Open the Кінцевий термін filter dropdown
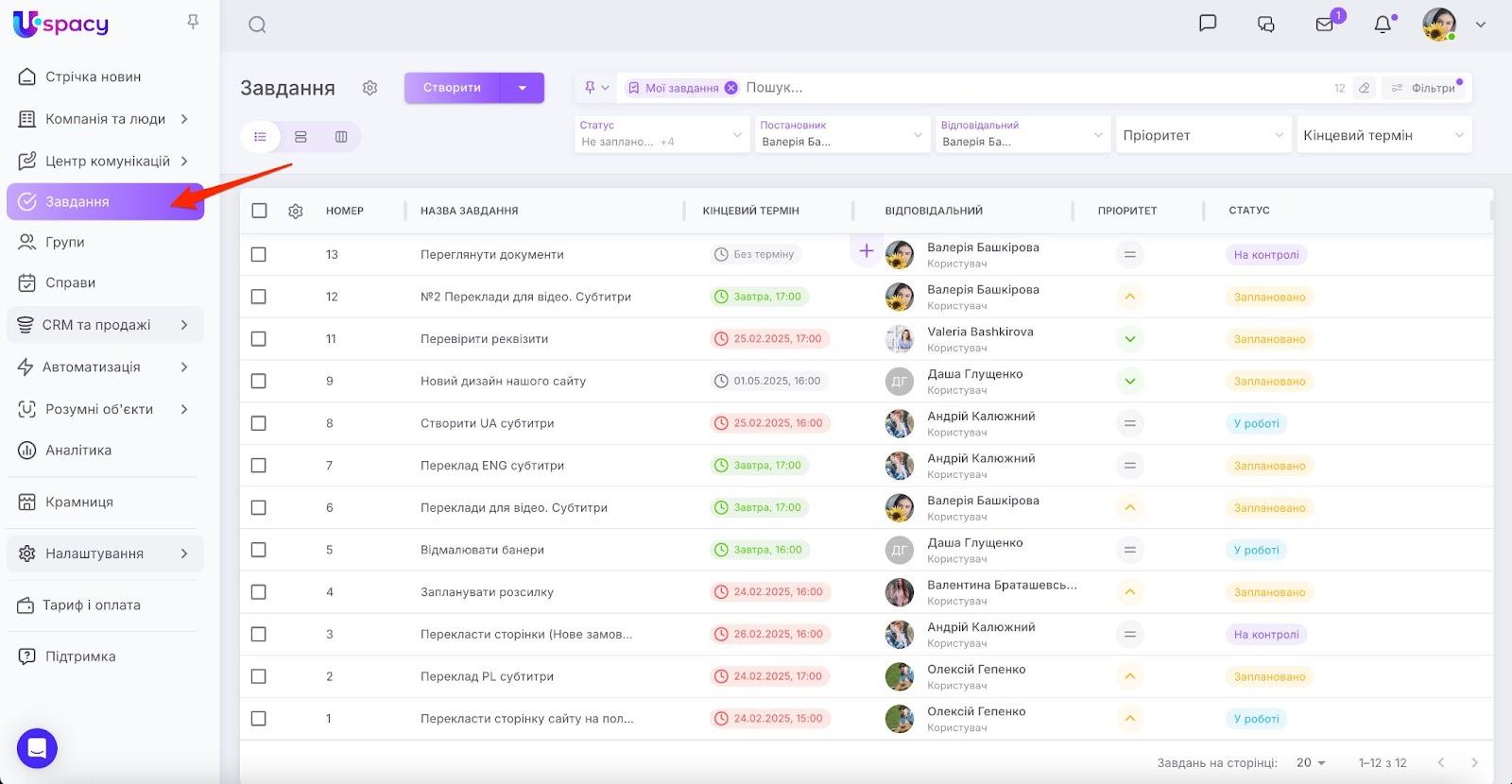1512x784 pixels. point(1383,135)
